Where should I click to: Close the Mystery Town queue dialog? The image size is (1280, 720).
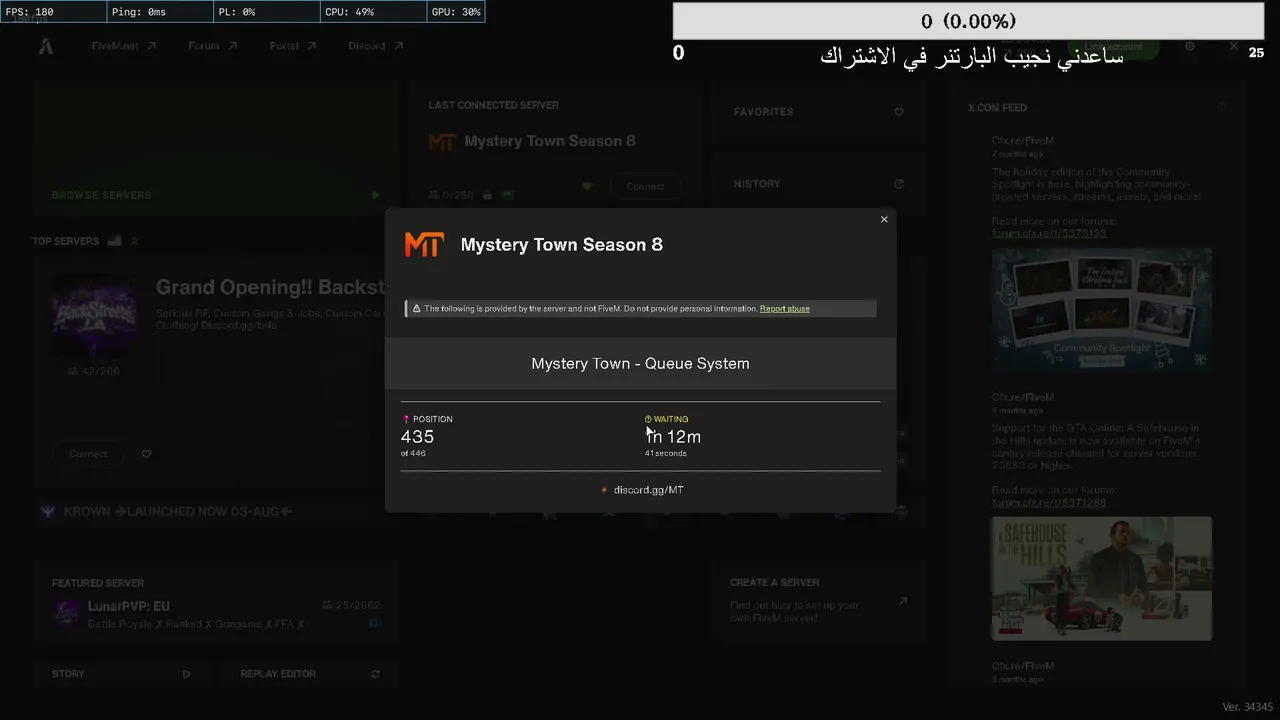click(x=884, y=219)
